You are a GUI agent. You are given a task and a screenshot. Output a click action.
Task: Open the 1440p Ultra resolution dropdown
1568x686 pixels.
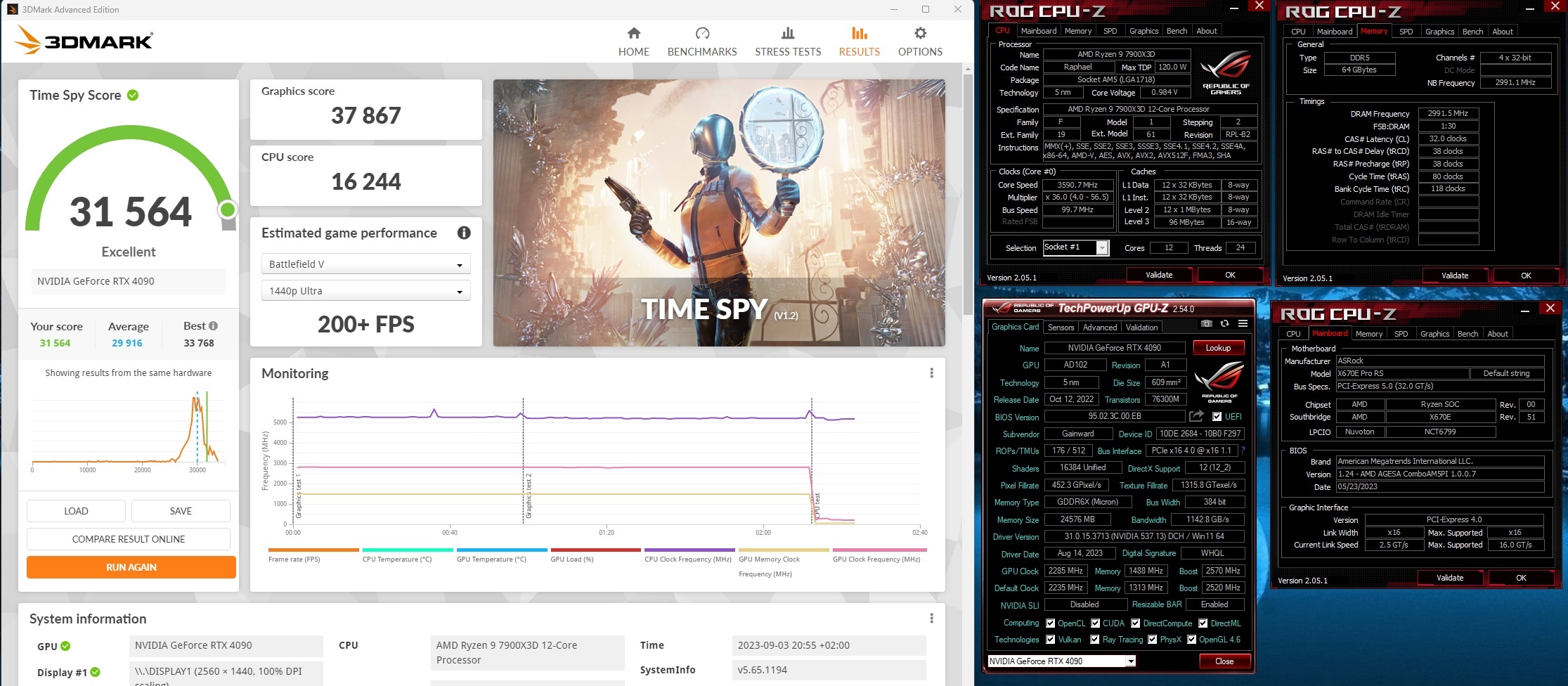pyautogui.click(x=365, y=291)
